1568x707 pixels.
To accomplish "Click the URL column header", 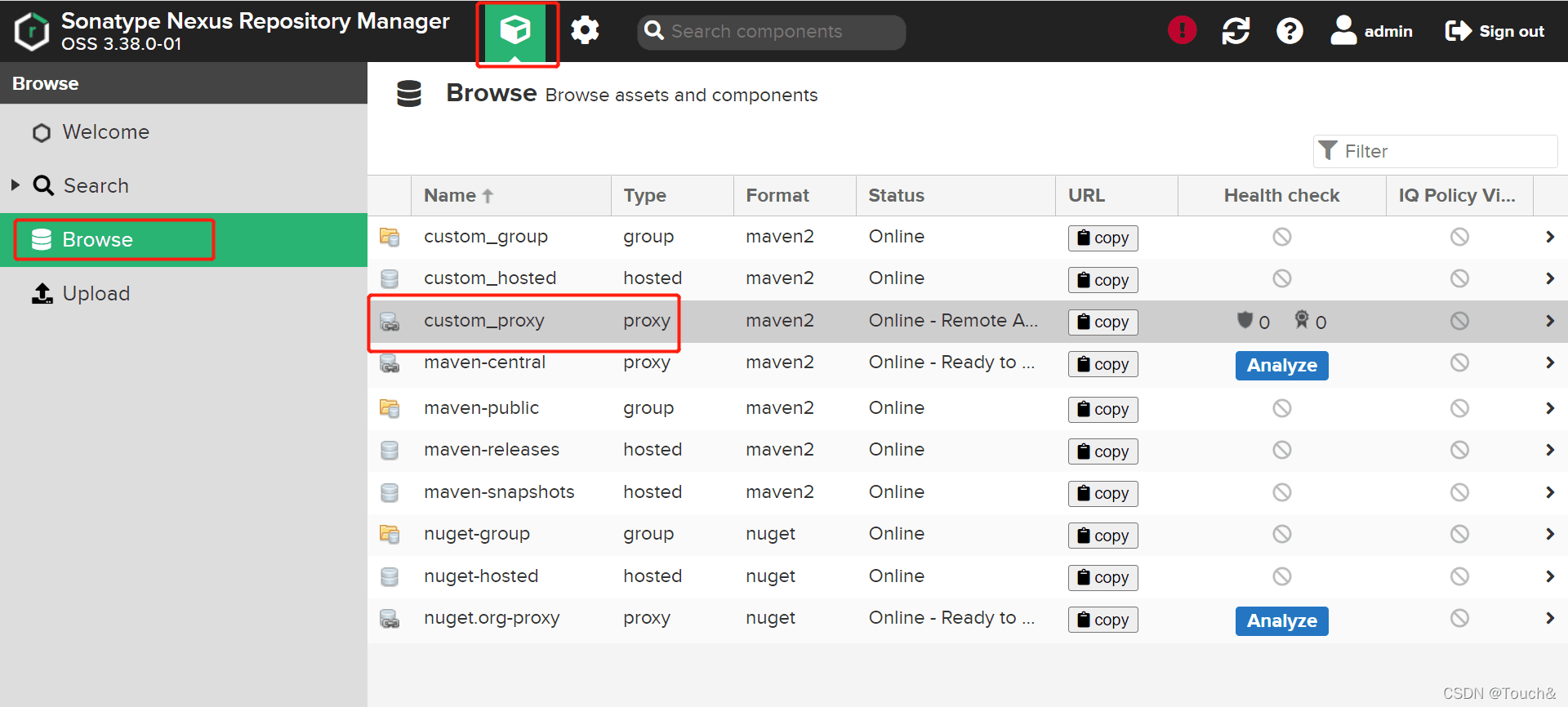I will coord(1116,195).
